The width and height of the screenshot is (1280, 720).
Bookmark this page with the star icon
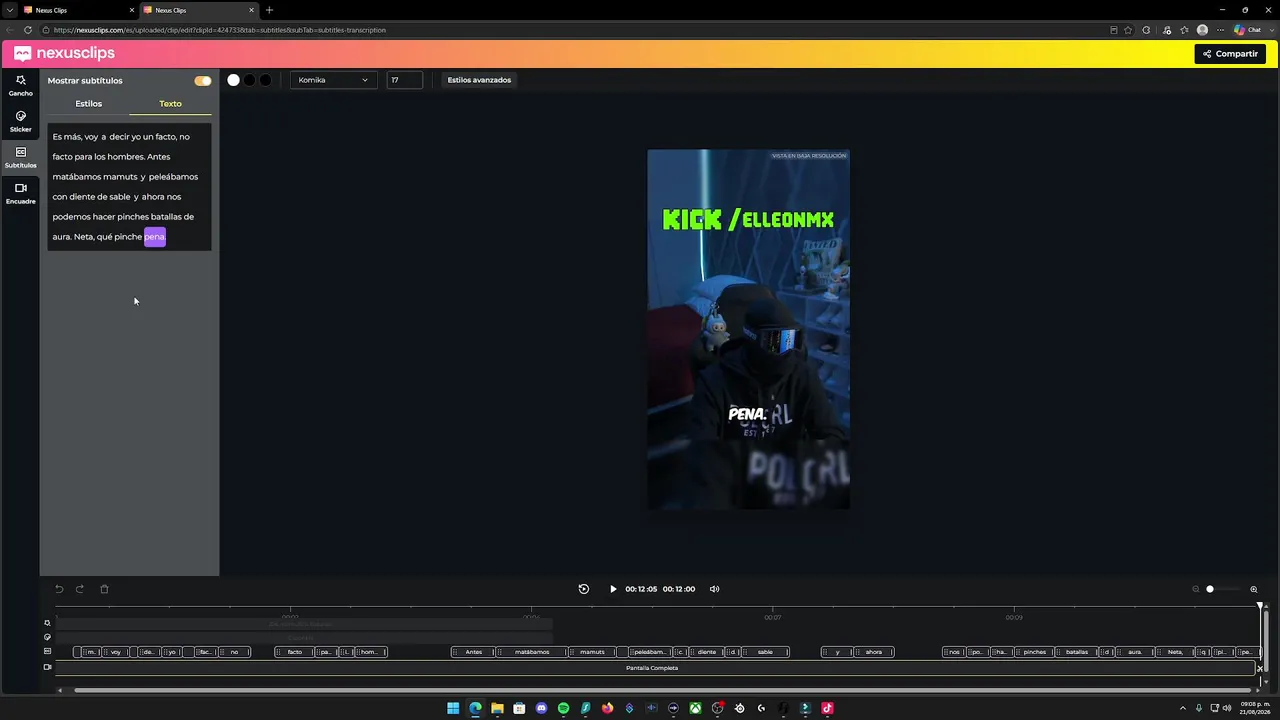tap(1129, 30)
